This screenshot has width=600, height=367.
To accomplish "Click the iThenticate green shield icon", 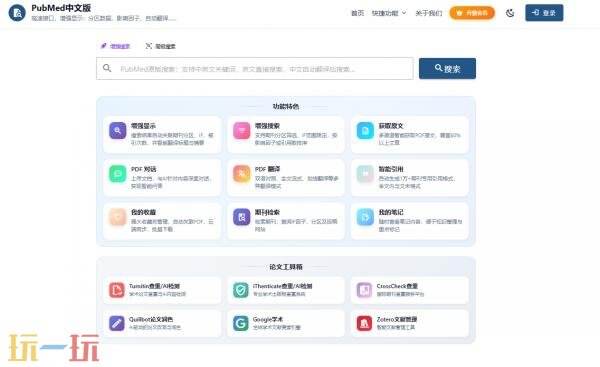I will (241, 290).
